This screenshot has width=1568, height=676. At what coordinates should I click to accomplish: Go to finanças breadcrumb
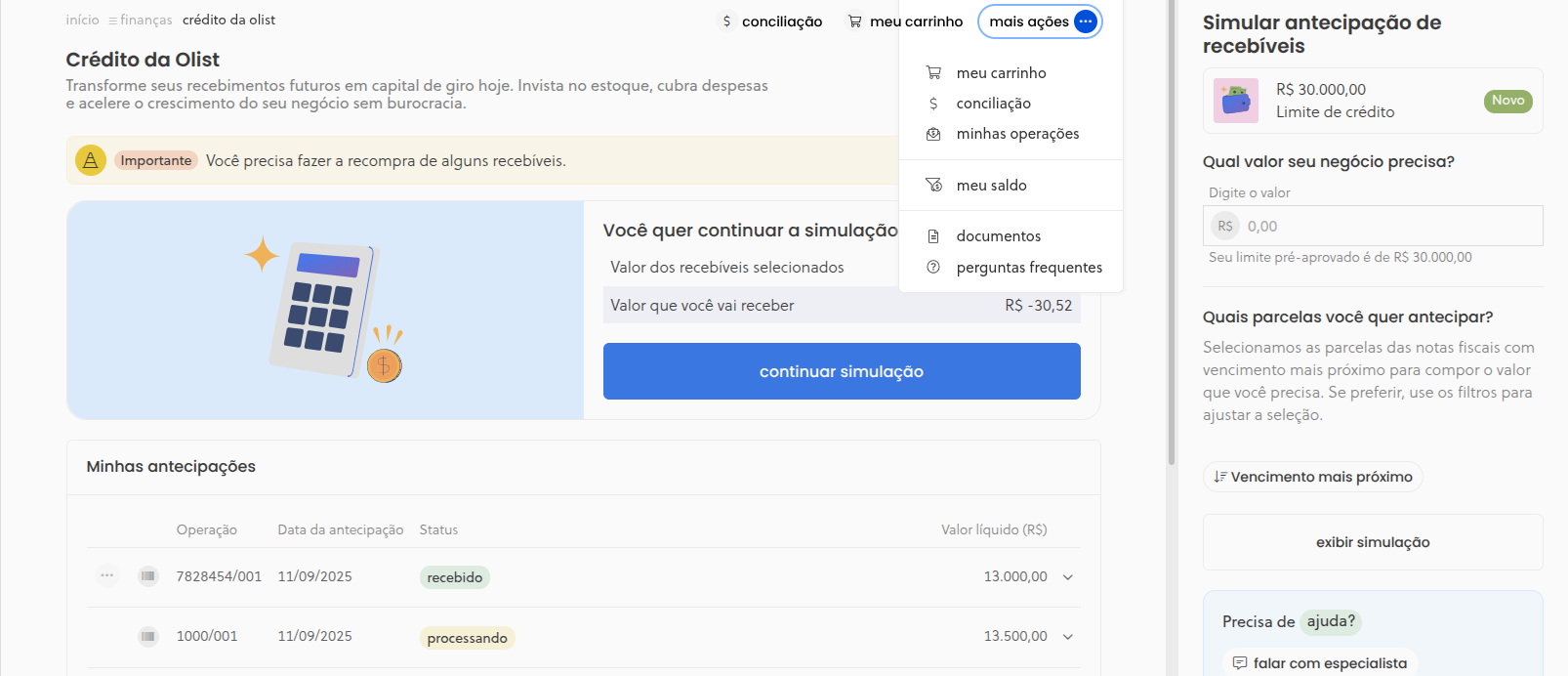(141, 20)
